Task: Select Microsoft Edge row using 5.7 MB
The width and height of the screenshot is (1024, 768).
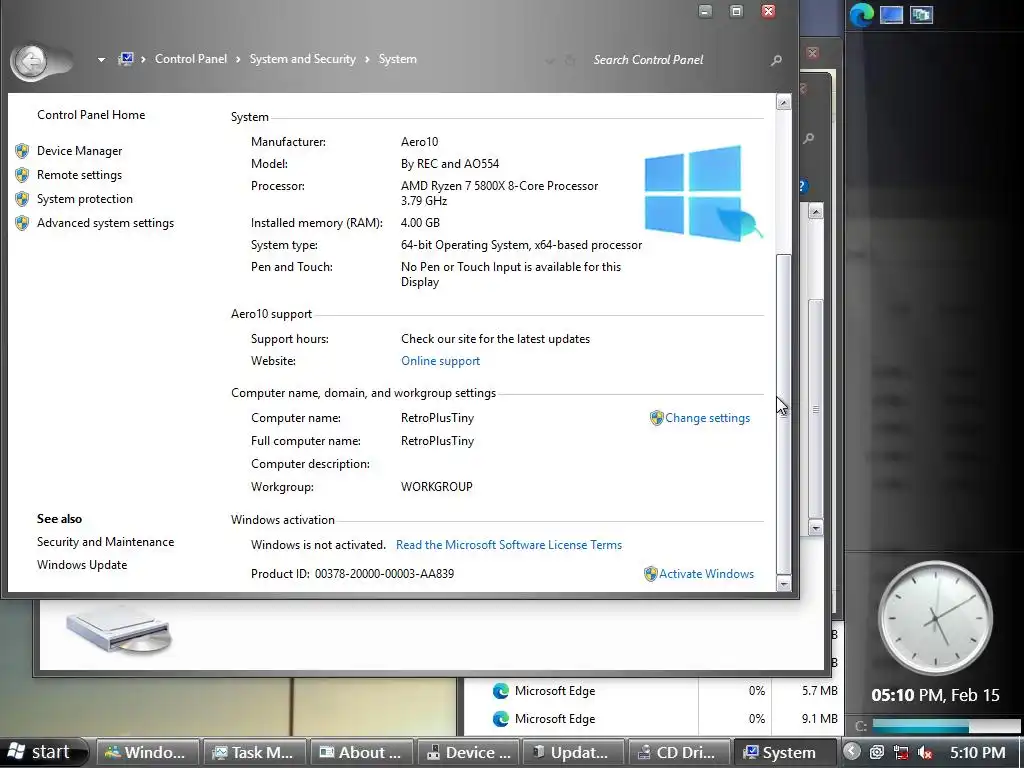Action: 653,691
